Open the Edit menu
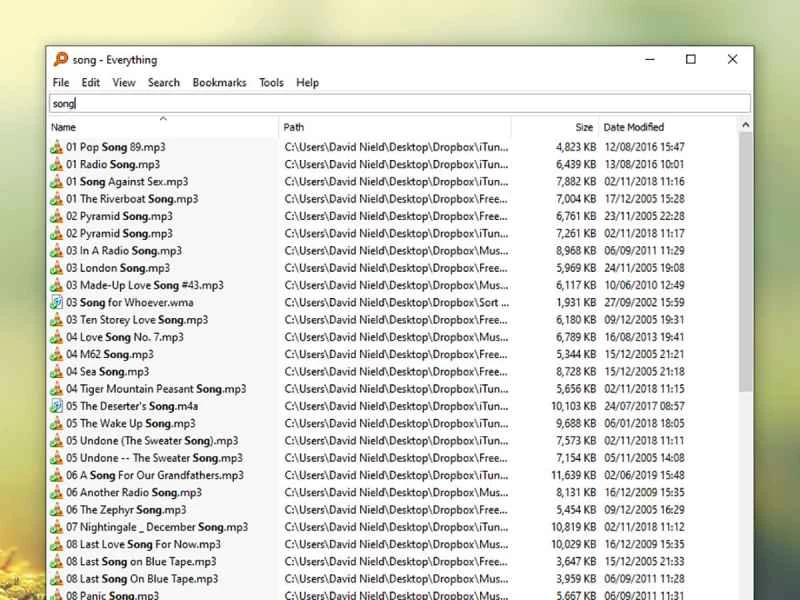The image size is (800, 600). click(90, 82)
